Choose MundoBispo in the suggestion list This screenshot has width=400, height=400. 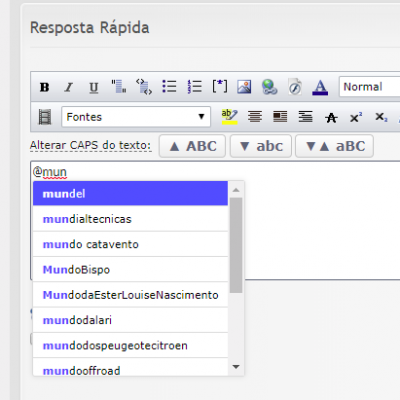point(130,270)
